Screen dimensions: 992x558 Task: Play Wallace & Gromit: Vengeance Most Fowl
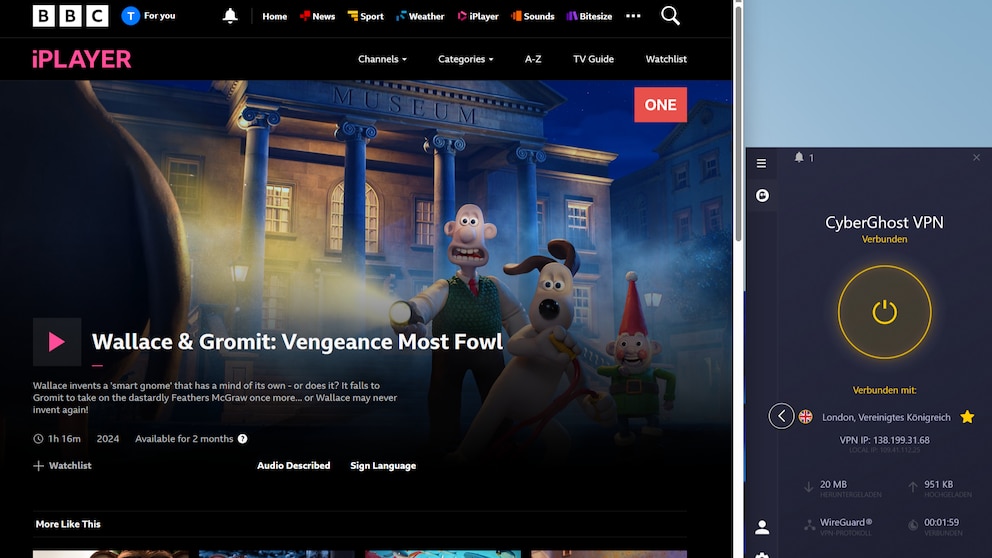57,342
